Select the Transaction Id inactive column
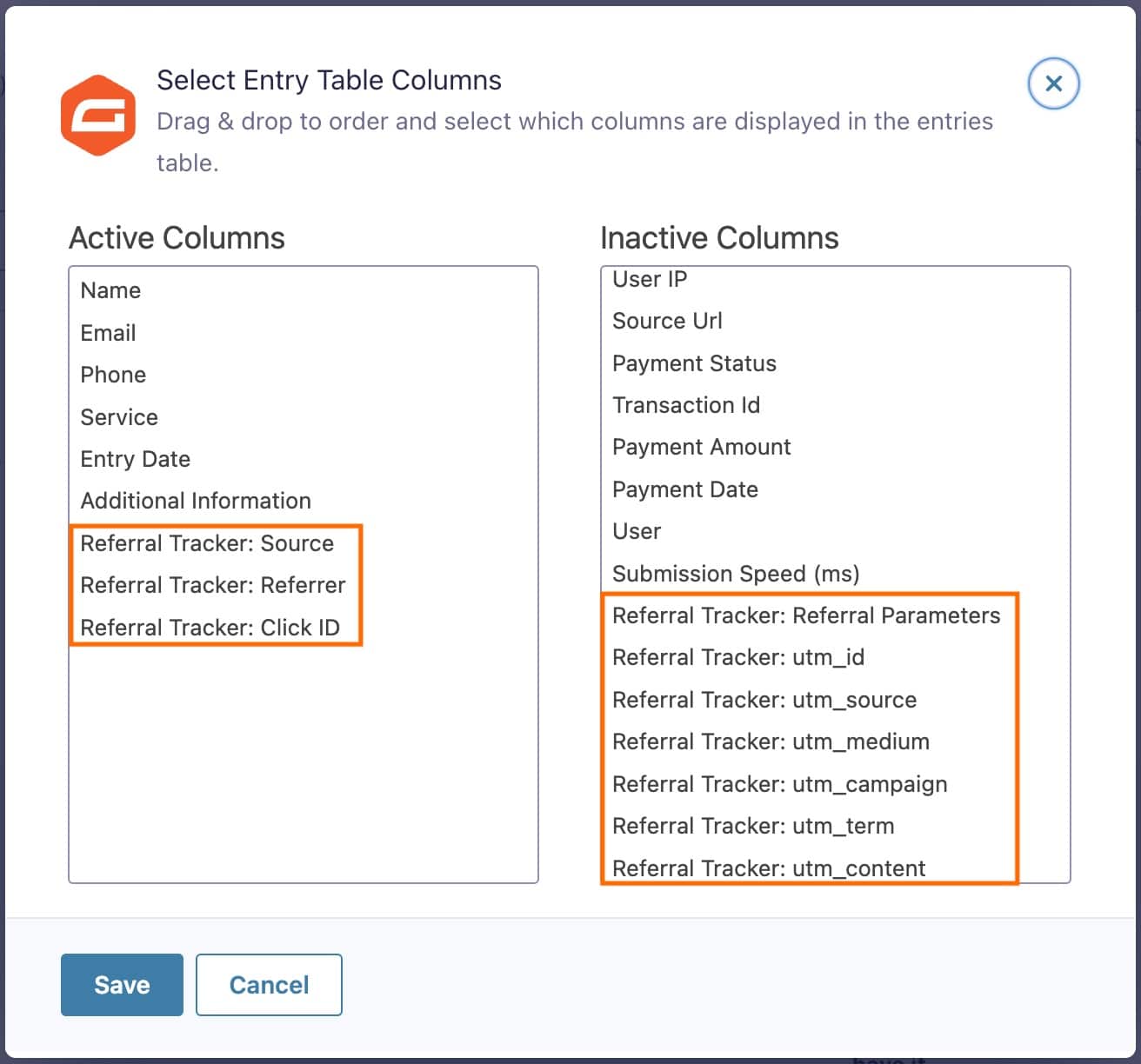 click(686, 405)
